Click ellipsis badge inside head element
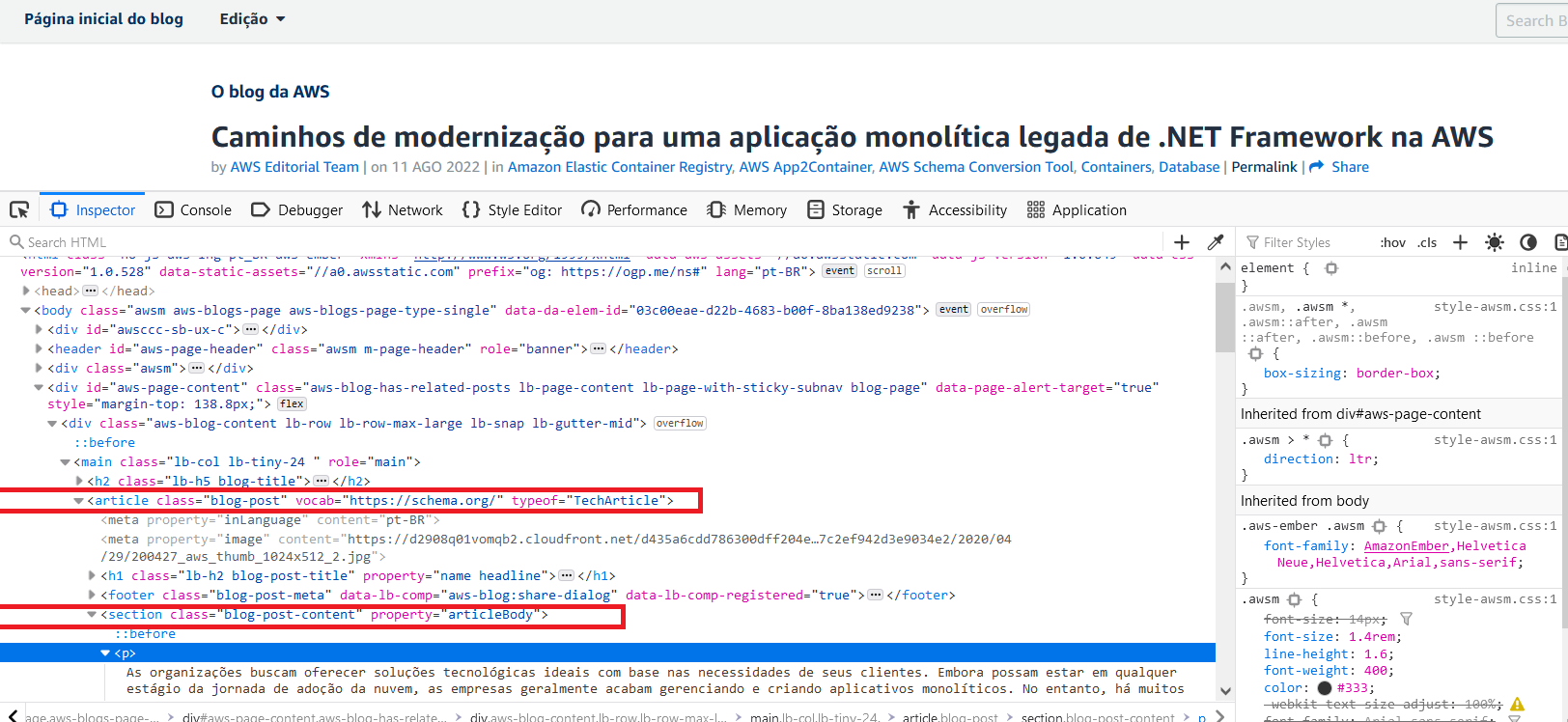The height and width of the screenshot is (722, 1568). point(90,291)
